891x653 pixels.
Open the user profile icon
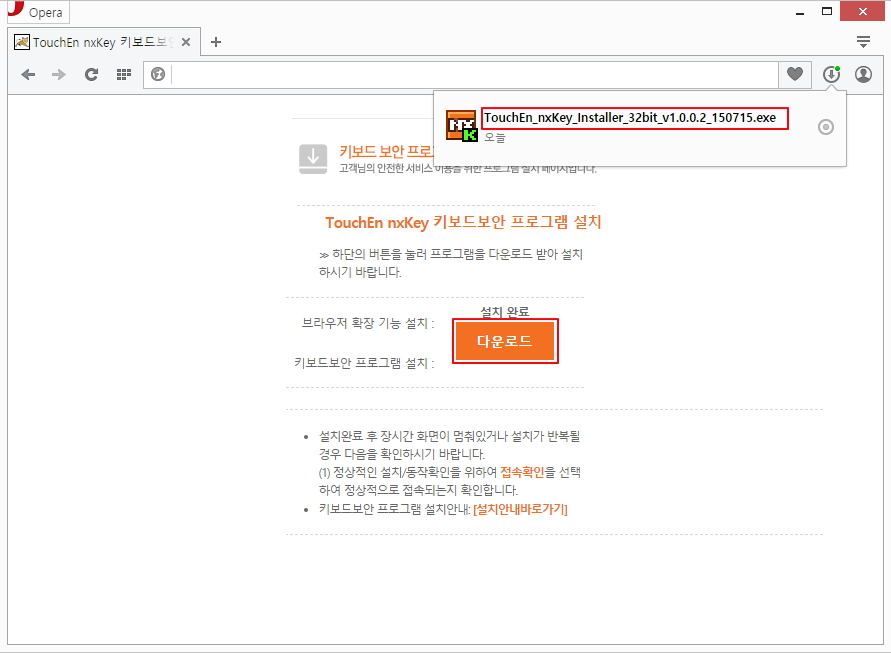(863, 74)
